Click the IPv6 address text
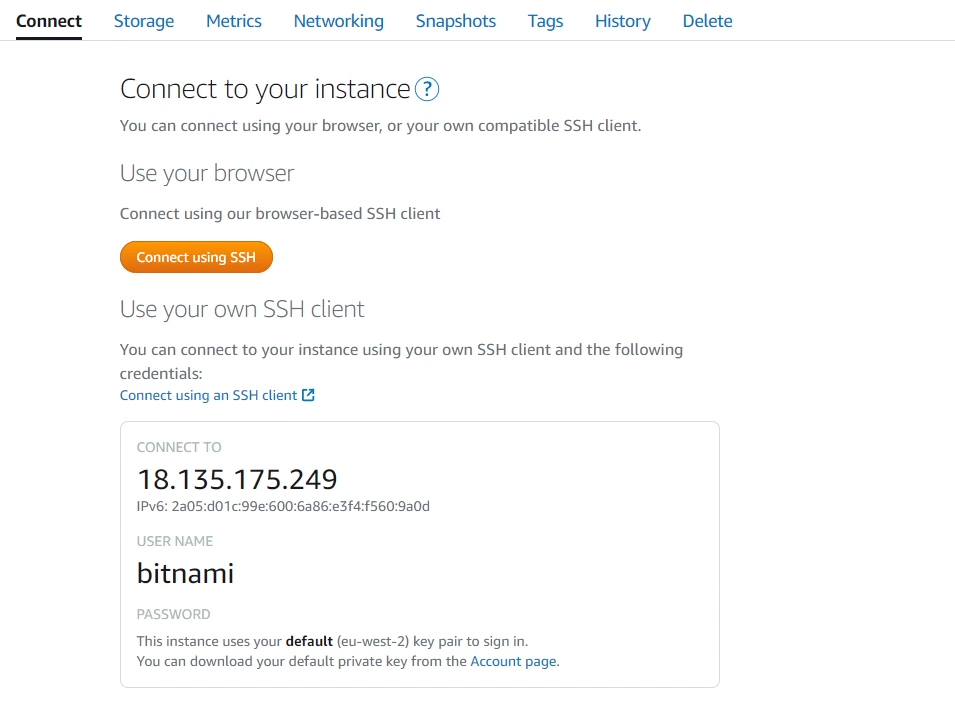Image resolution: width=955 pixels, height=703 pixels. 283,506
